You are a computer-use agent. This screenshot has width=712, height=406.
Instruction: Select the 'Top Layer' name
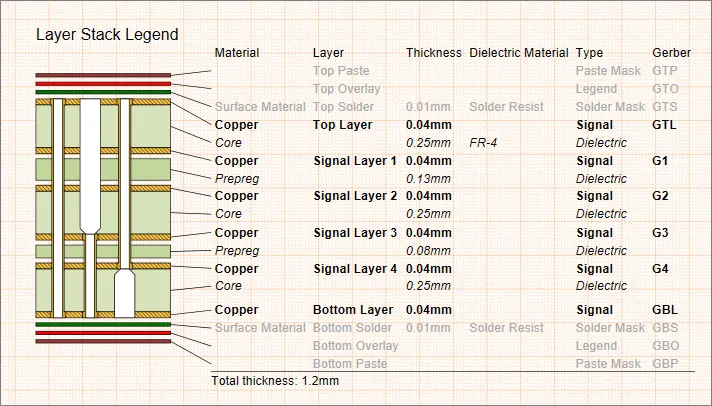click(x=343, y=125)
